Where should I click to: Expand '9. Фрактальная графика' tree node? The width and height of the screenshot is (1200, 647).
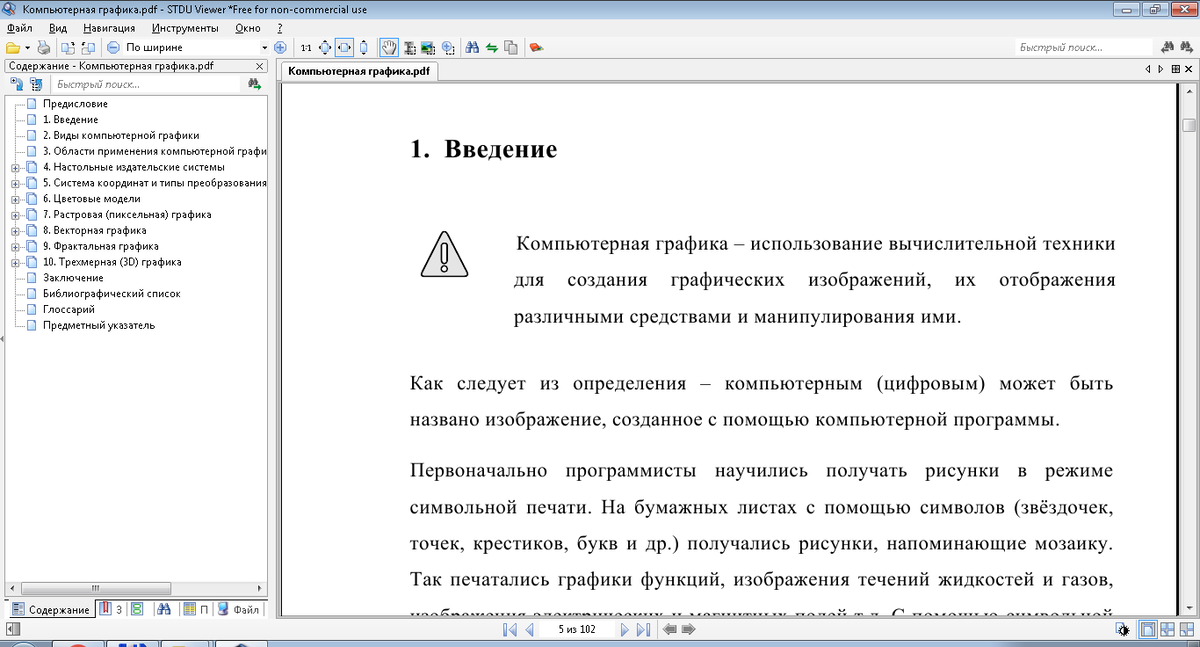point(16,247)
